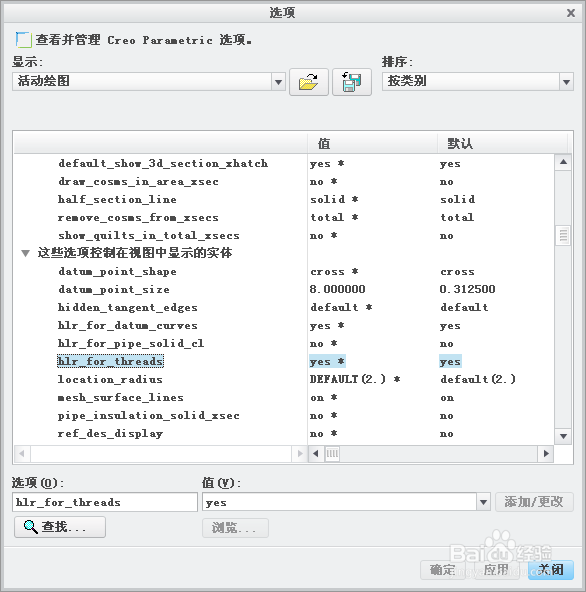Click the cross value of datum_point_shape
Screen dimensions: 586x592
(x=334, y=271)
